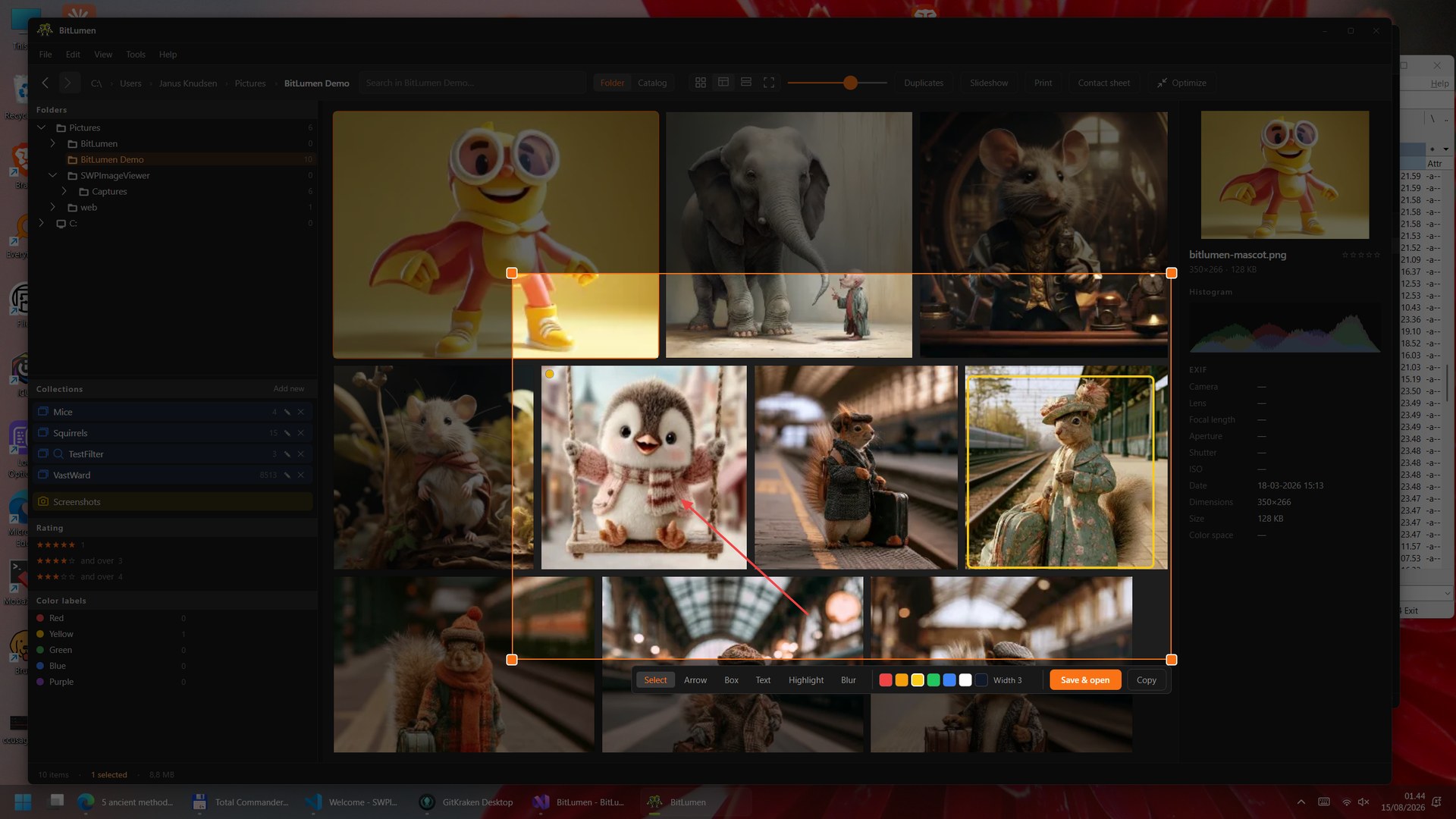Activate the Blur annotation tool
The image size is (1456, 819).
tap(848, 680)
